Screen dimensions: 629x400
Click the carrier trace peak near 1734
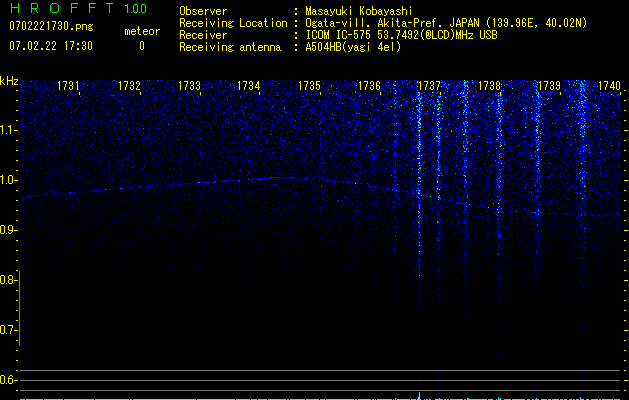(x=275, y=177)
